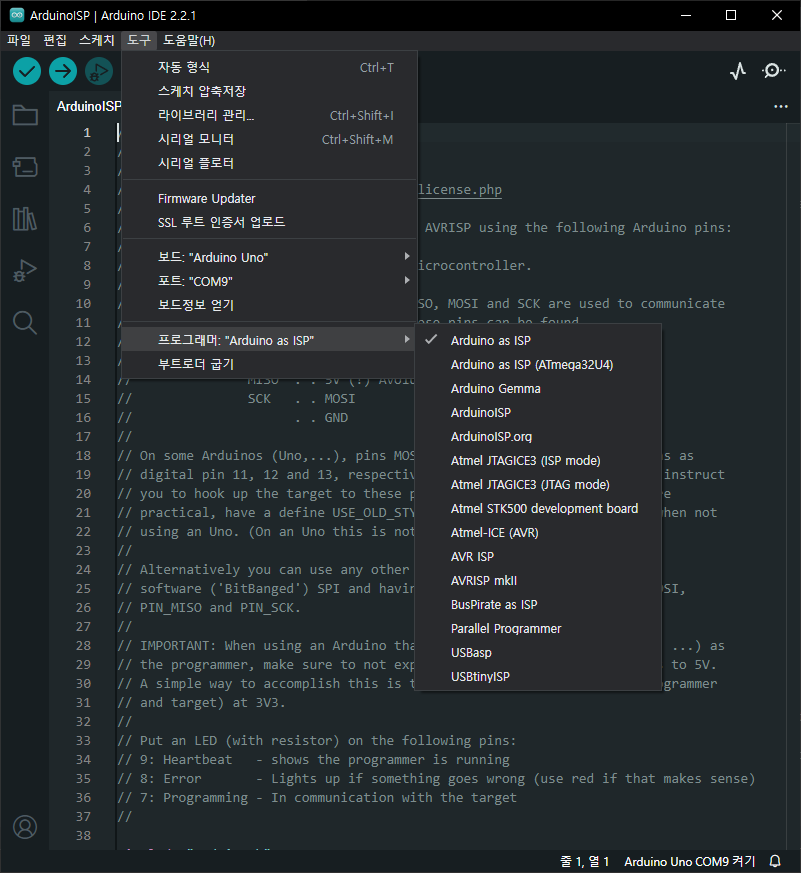Click line number 30 in gutter
Viewport: 801px width, 873px height.
tap(83, 684)
